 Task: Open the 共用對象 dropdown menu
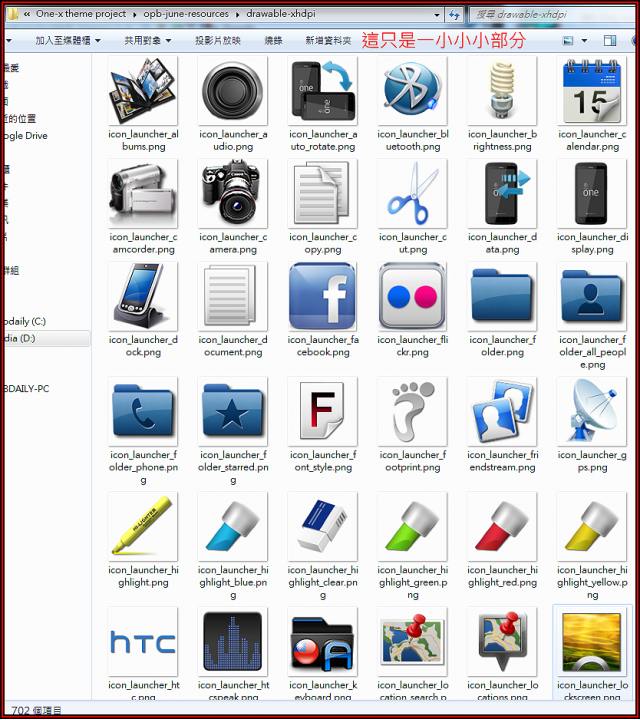[x=148, y=41]
